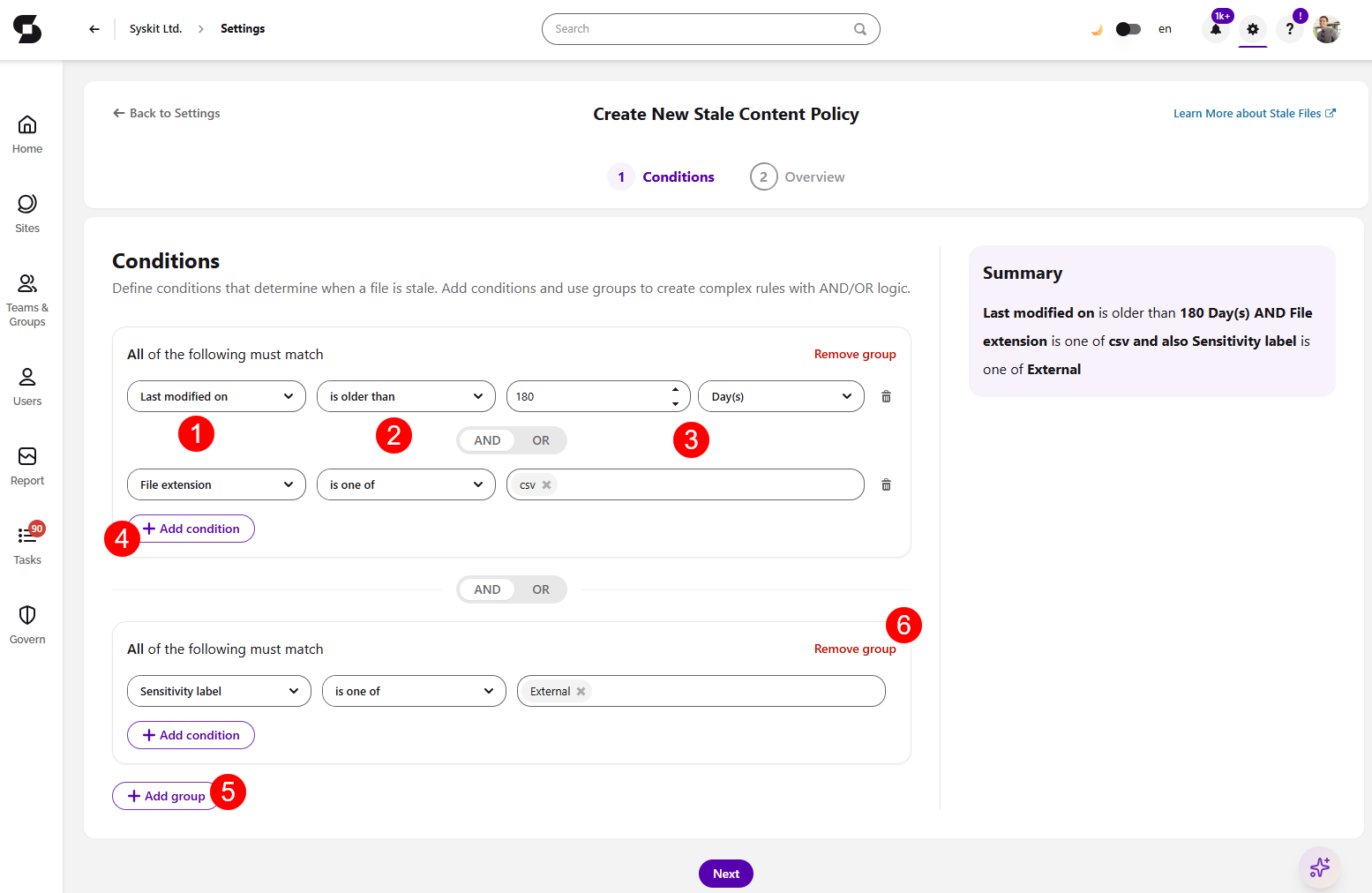Delete the Last modified on condition
The image size is (1372, 893).
pyautogui.click(x=886, y=396)
